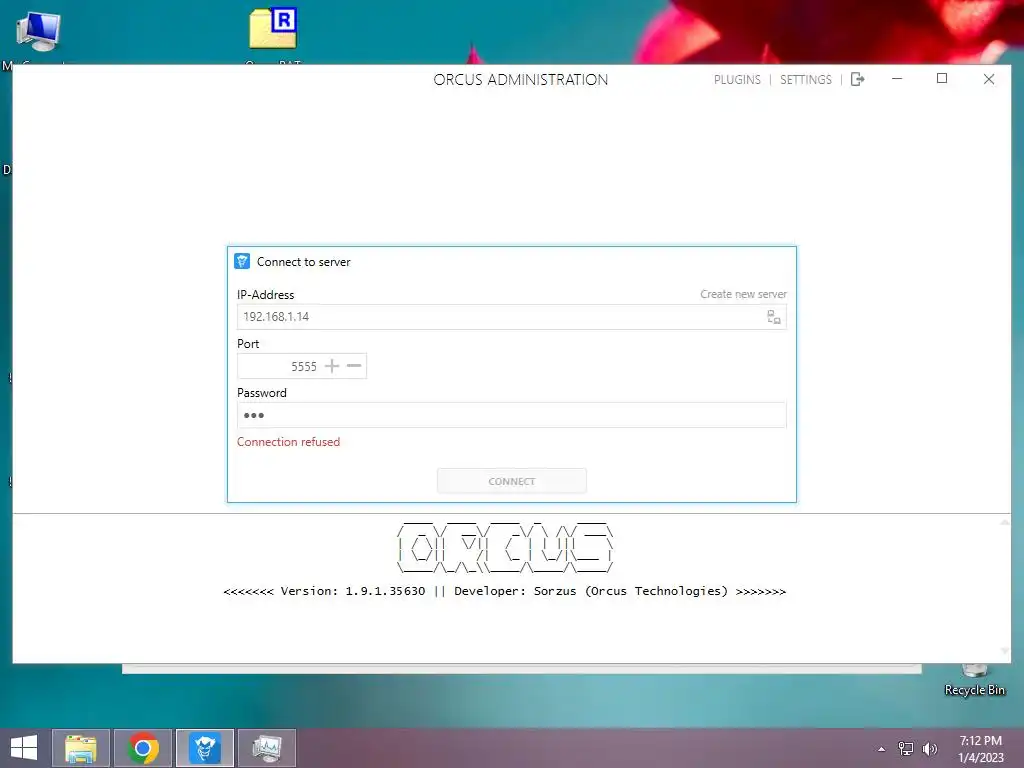Viewport: 1024px width, 768px height.
Task: Launch Chrome from the taskbar
Action: tap(143, 748)
